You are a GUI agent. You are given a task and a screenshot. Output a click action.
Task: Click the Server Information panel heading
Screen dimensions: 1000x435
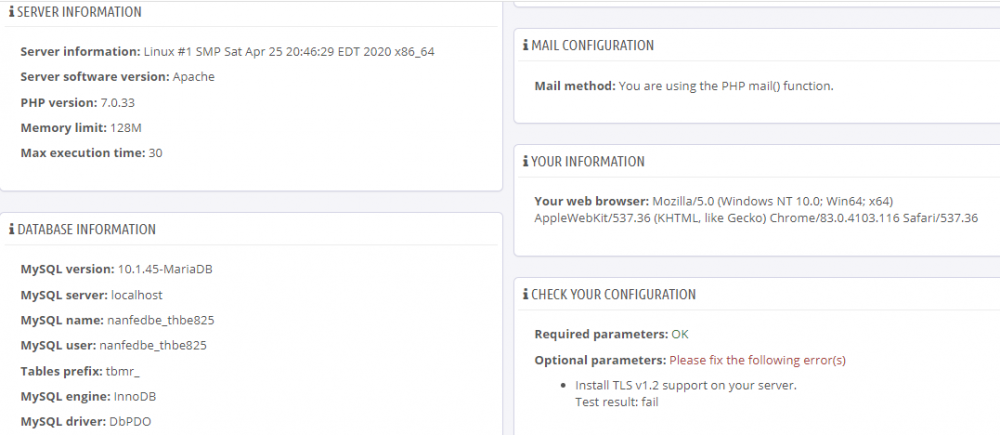80,12
